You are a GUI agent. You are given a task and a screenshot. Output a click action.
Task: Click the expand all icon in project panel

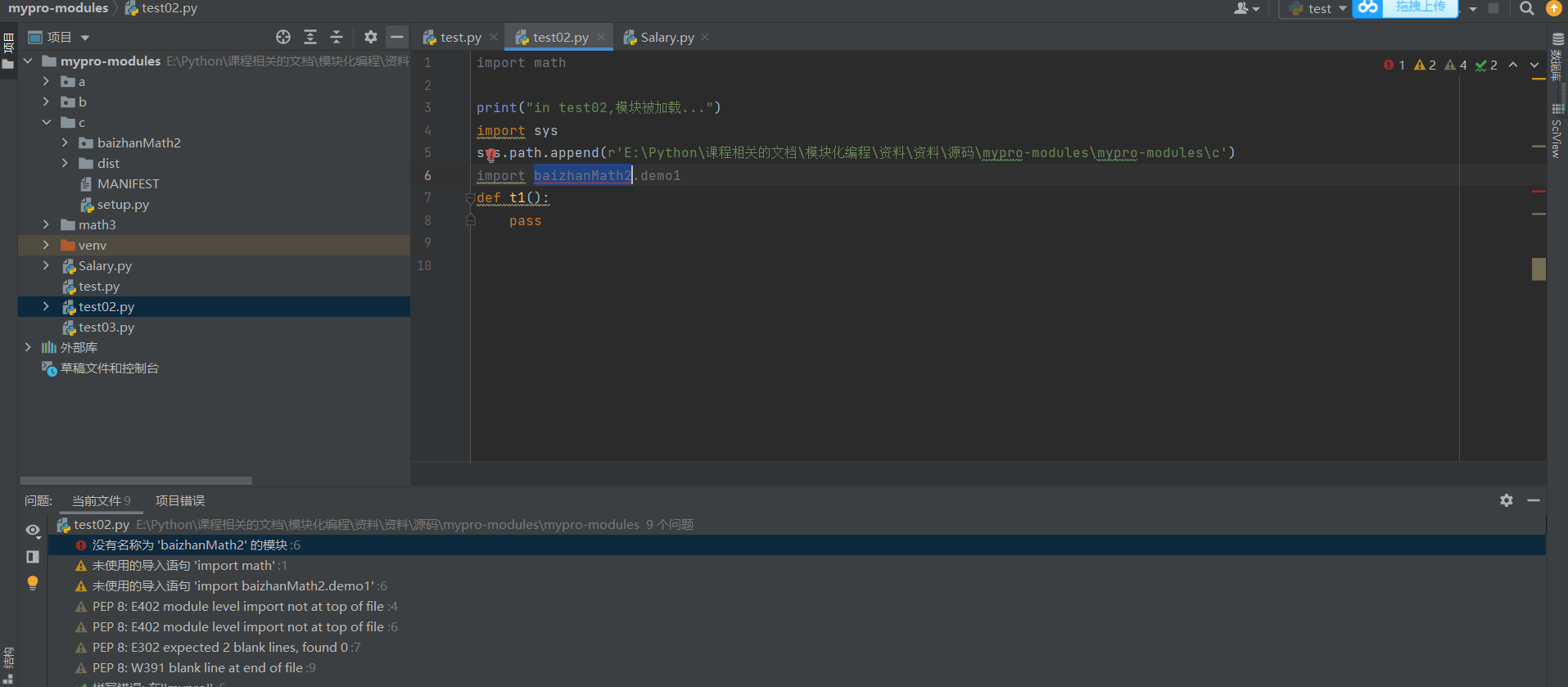pos(310,37)
